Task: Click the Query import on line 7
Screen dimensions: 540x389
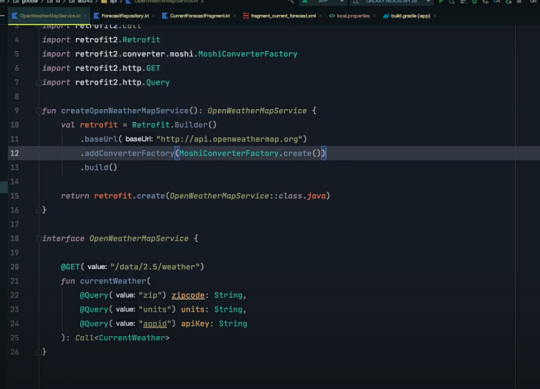Action: 158,83
